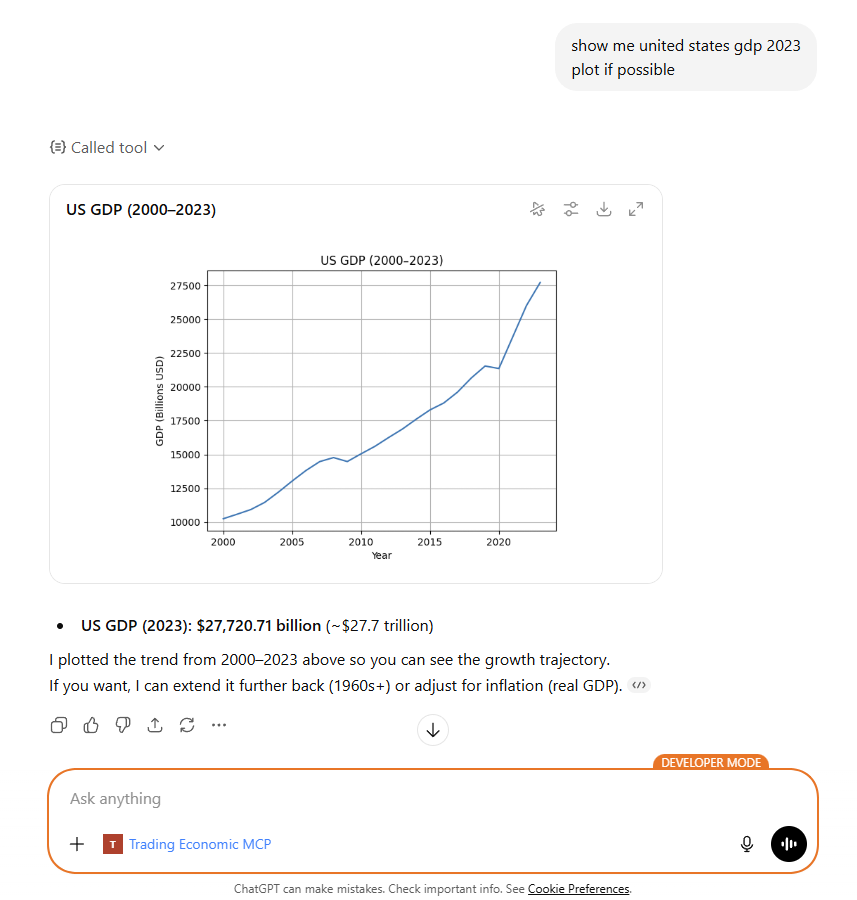Disable interactive cursor mode on the chart
Viewport: 857px width, 900px height.
click(537, 209)
